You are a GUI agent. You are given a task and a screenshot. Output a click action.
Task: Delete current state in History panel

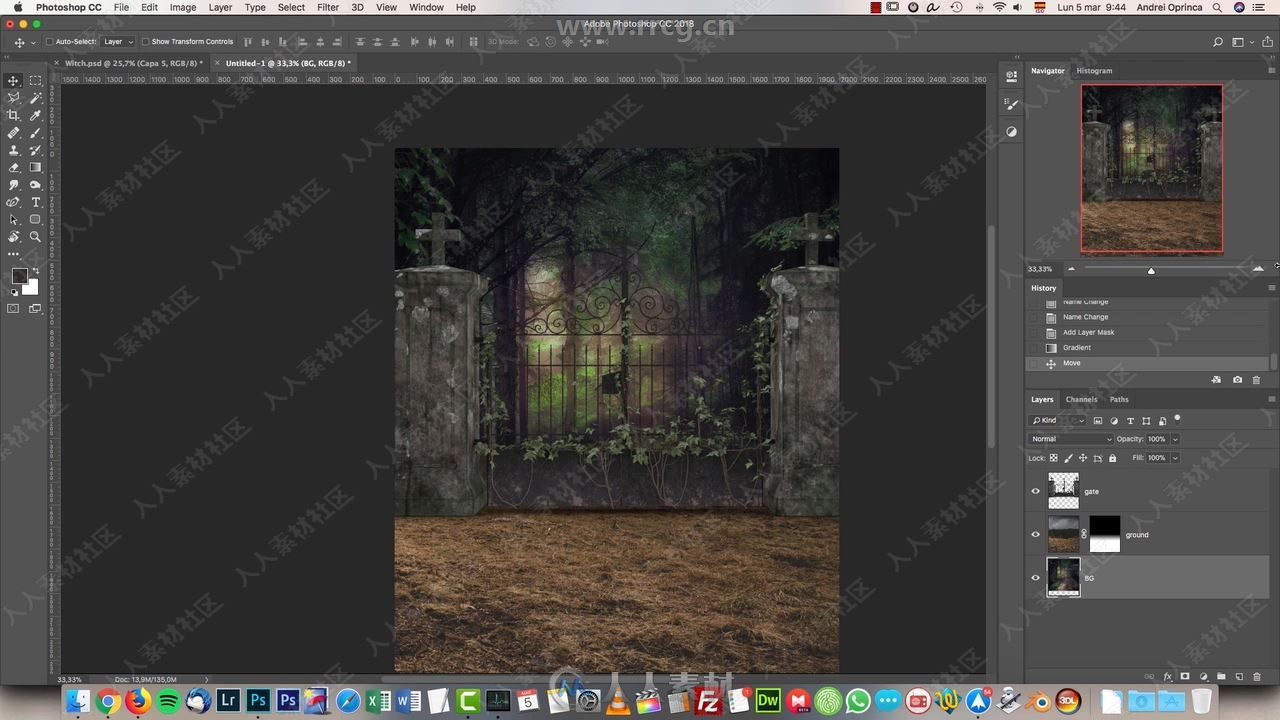[1256, 380]
